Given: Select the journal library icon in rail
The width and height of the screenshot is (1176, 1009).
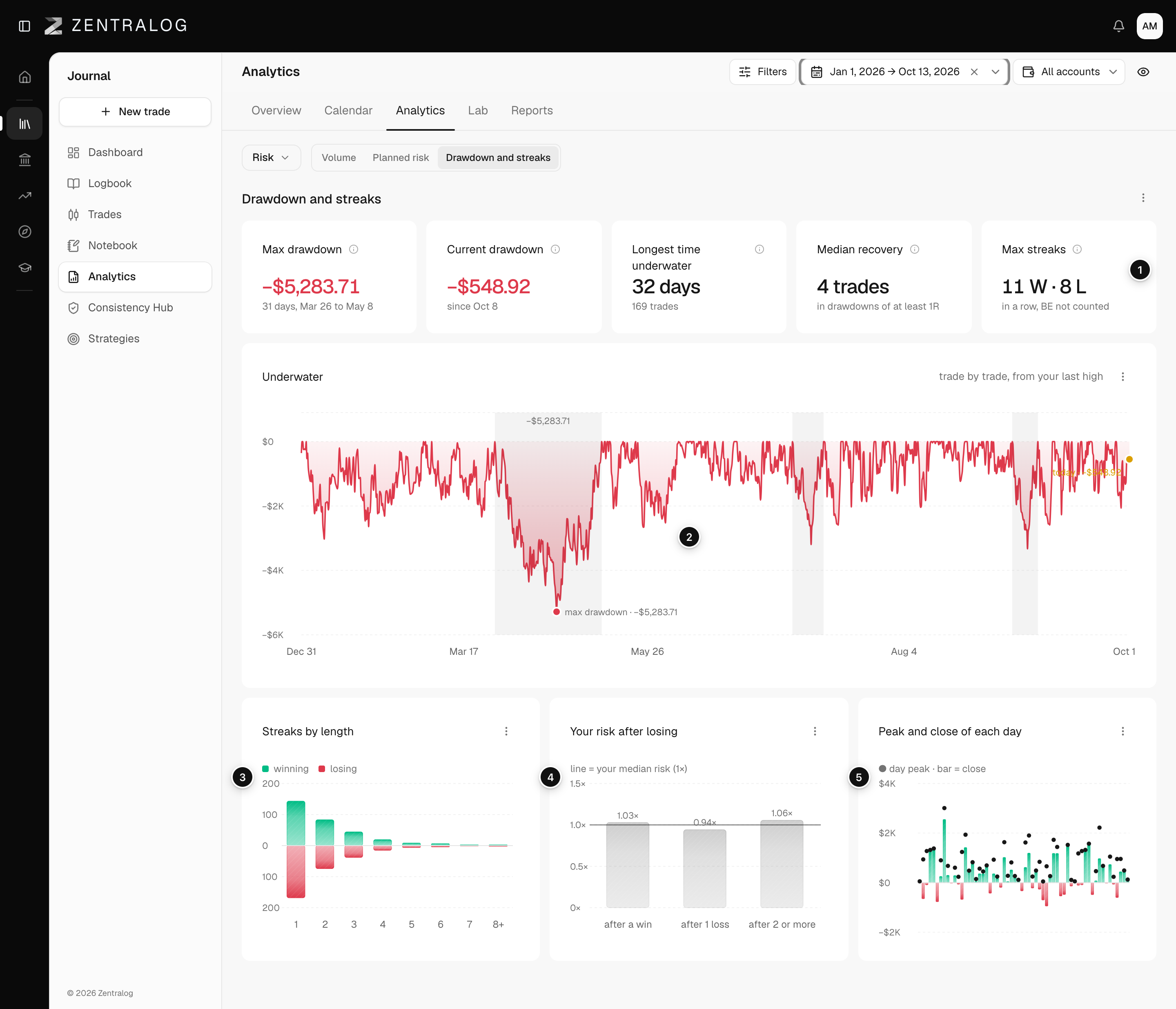Looking at the screenshot, I should click(25, 123).
